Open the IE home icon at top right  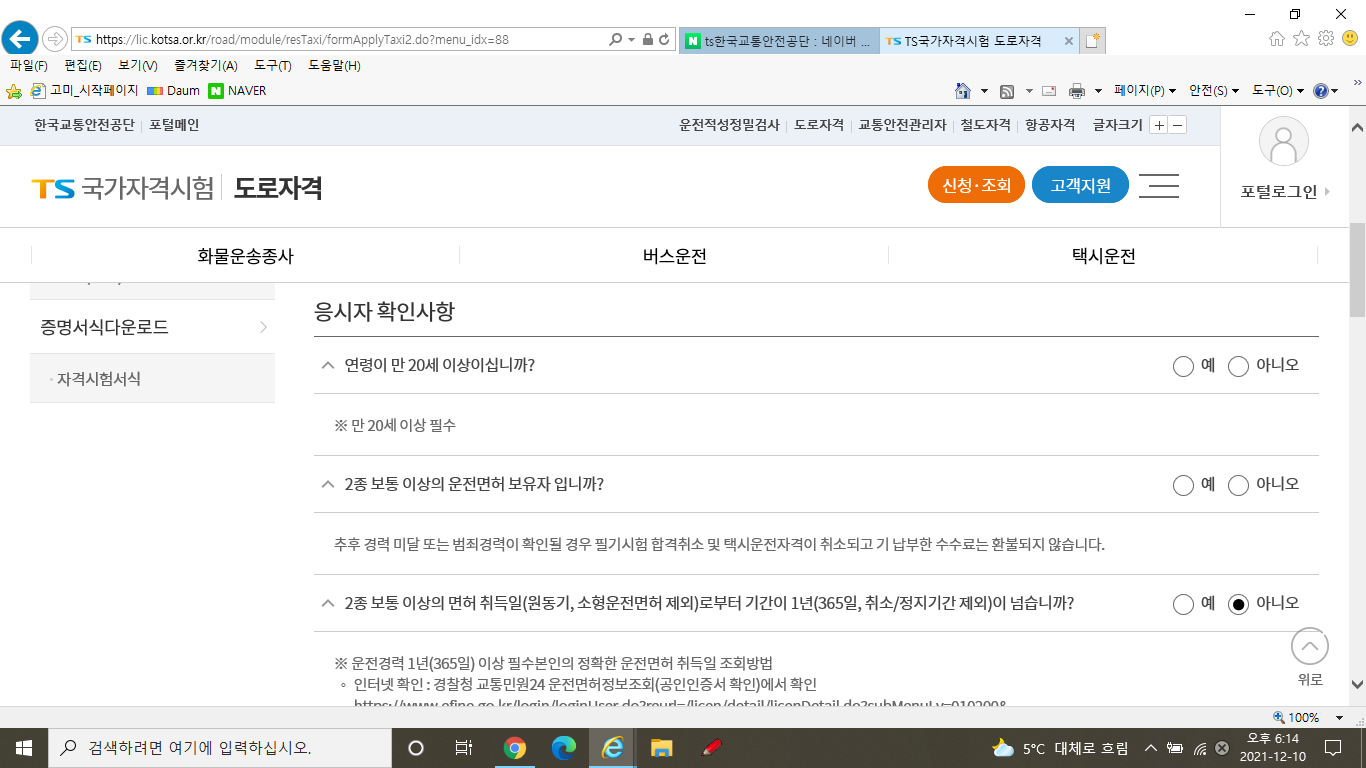pyautogui.click(x=1277, y=39)
